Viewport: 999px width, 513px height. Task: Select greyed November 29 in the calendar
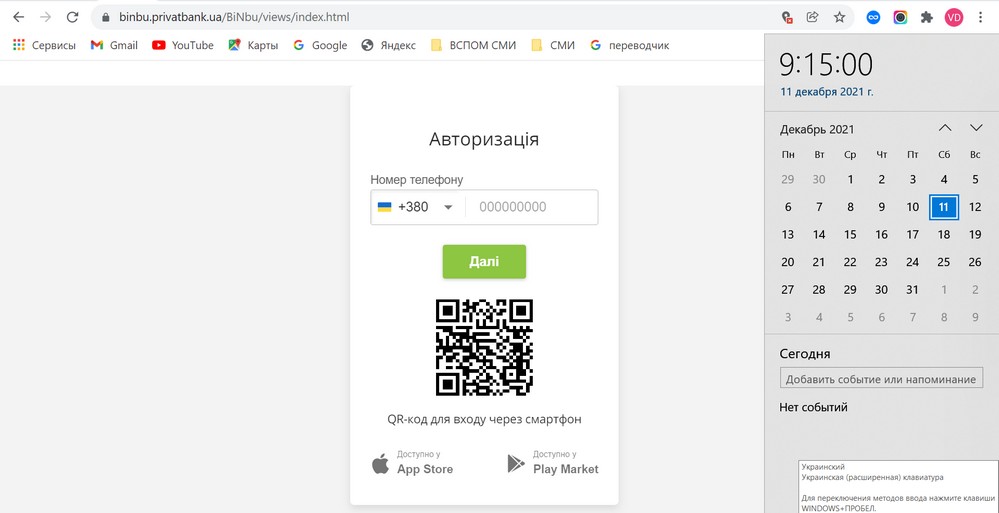[x=787, y=180]
